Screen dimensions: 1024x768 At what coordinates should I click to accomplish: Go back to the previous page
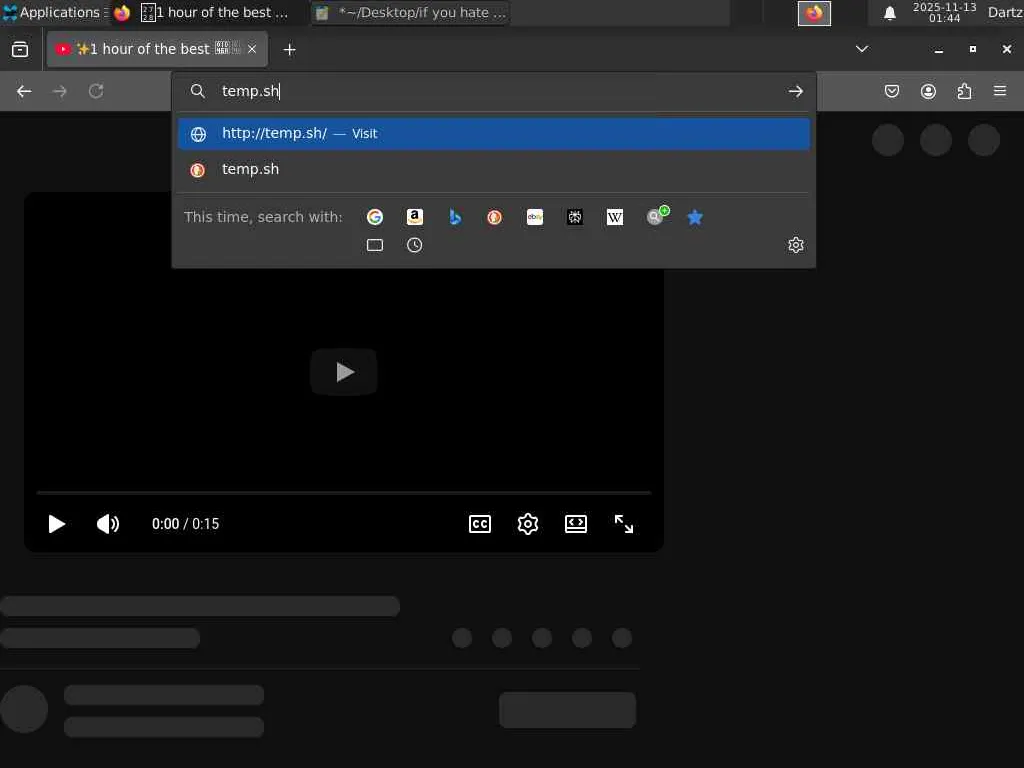(24, 91)
